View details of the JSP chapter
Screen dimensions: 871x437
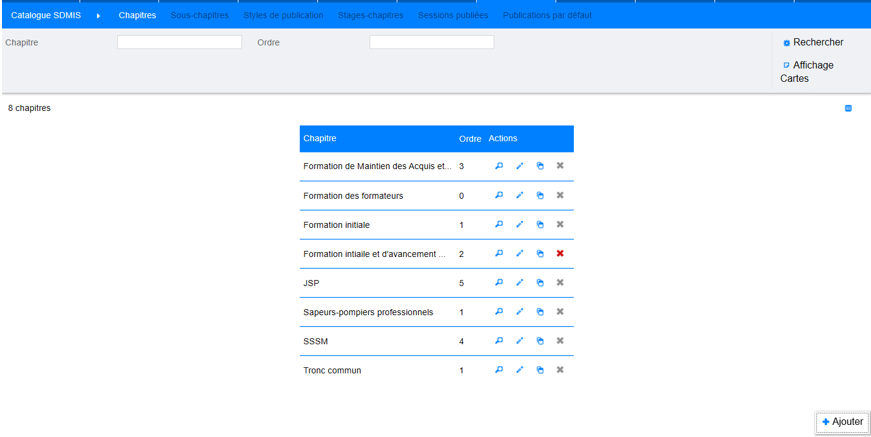click(x=499, y=283)
